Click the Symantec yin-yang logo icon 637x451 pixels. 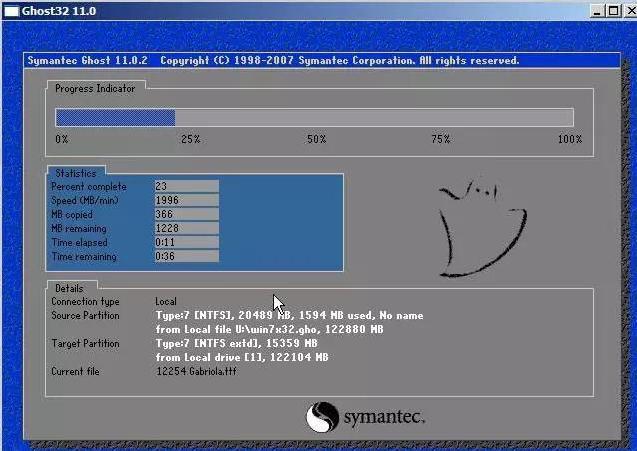coord(322,417)
